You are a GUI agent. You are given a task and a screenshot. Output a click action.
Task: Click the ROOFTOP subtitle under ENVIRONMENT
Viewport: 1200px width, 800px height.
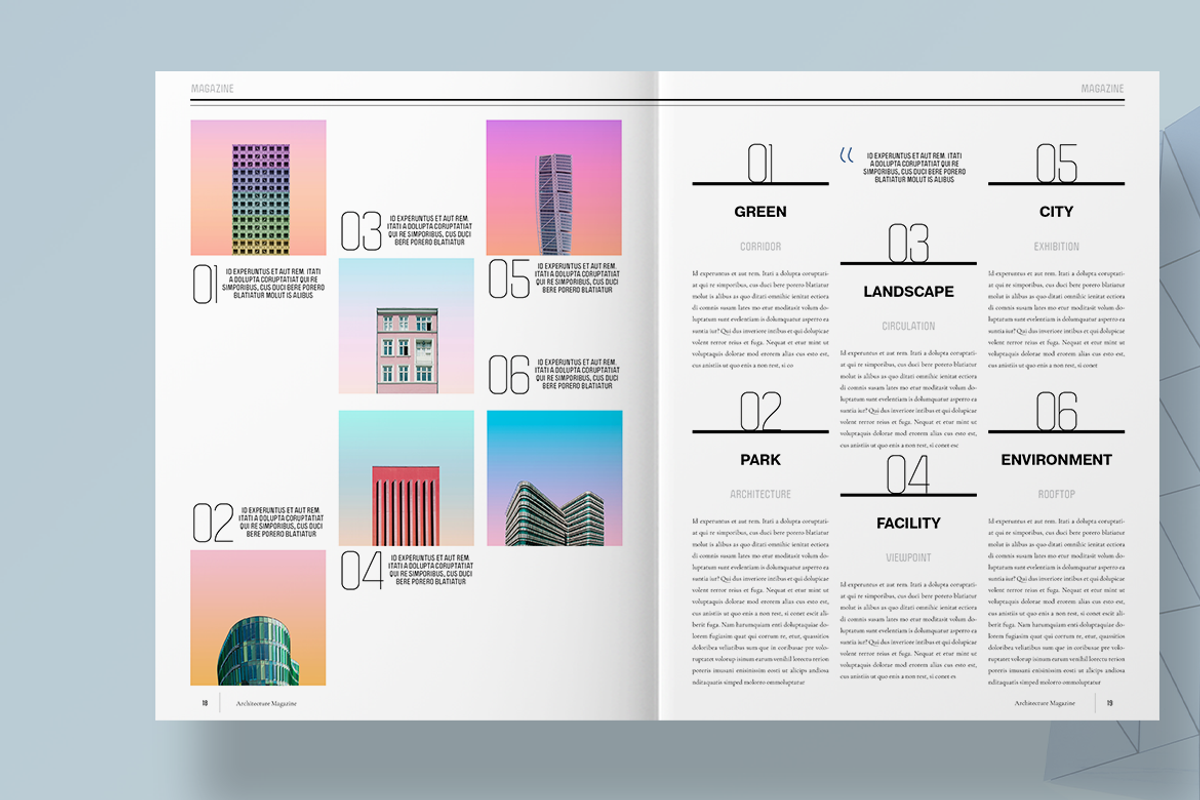(1058, 493)
